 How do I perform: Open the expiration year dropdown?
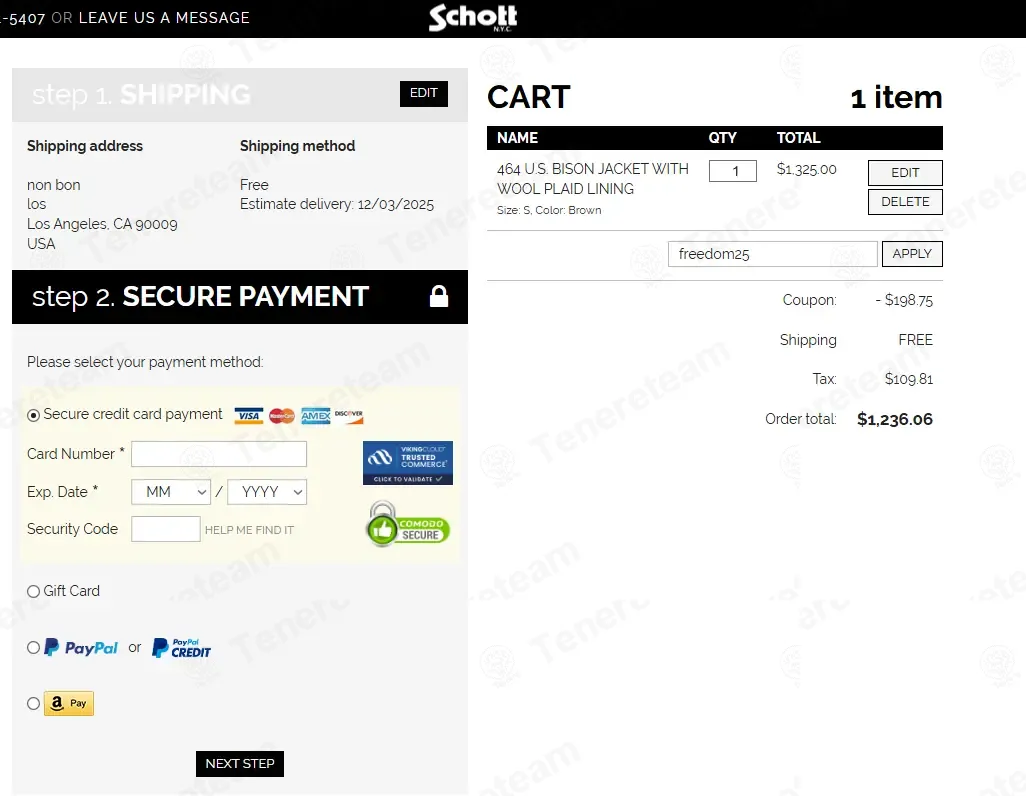coord(267,492)
